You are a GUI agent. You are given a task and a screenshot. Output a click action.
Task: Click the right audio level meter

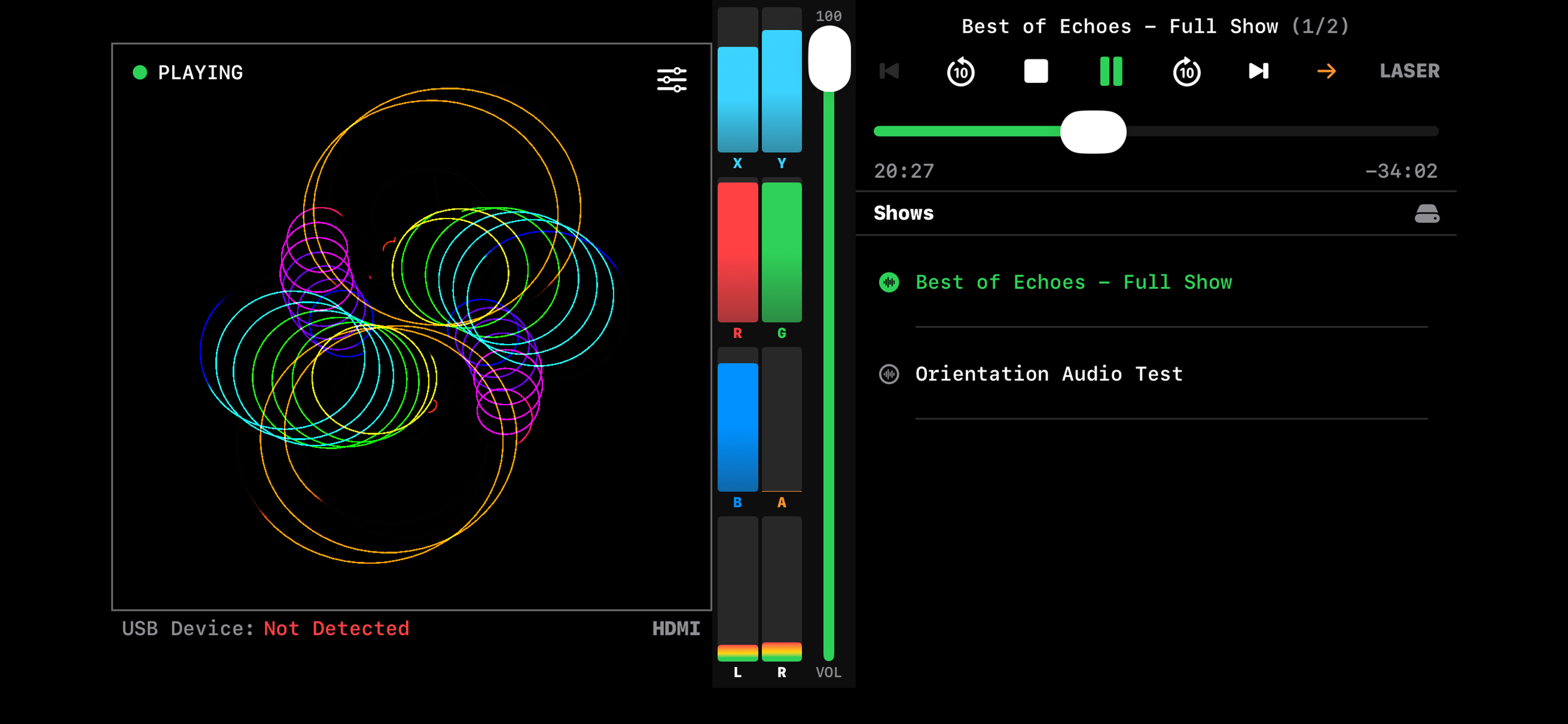pyautogui.click(x=782, y=589)
